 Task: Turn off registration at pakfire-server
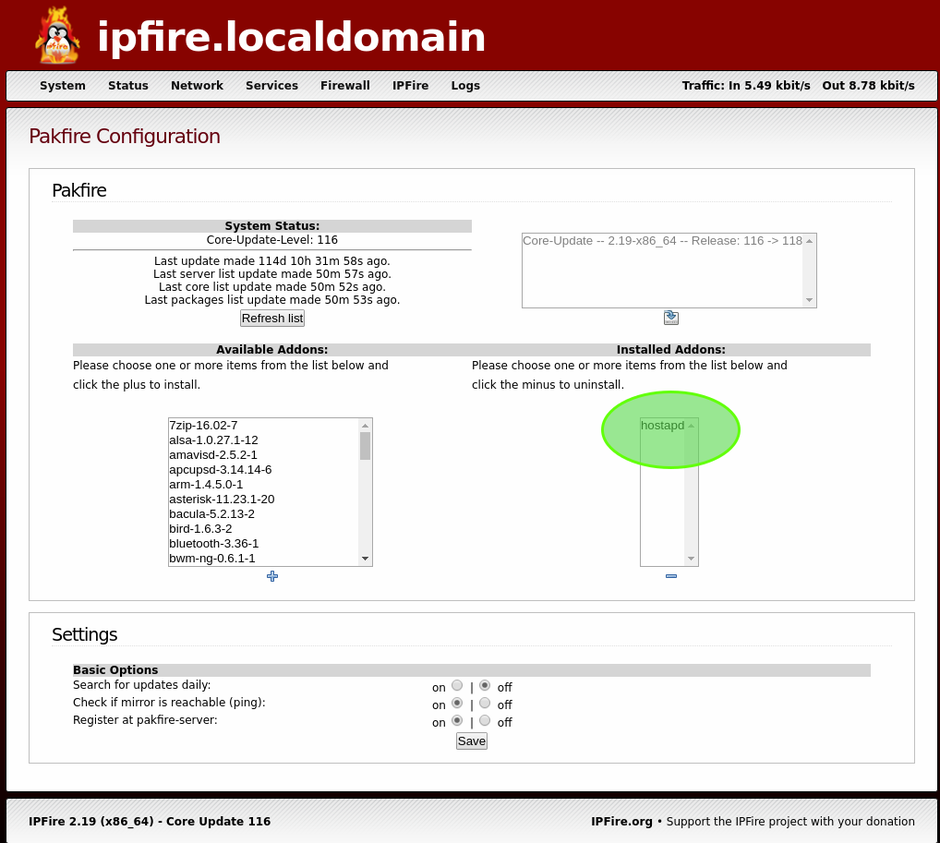[x=484, y=721]
